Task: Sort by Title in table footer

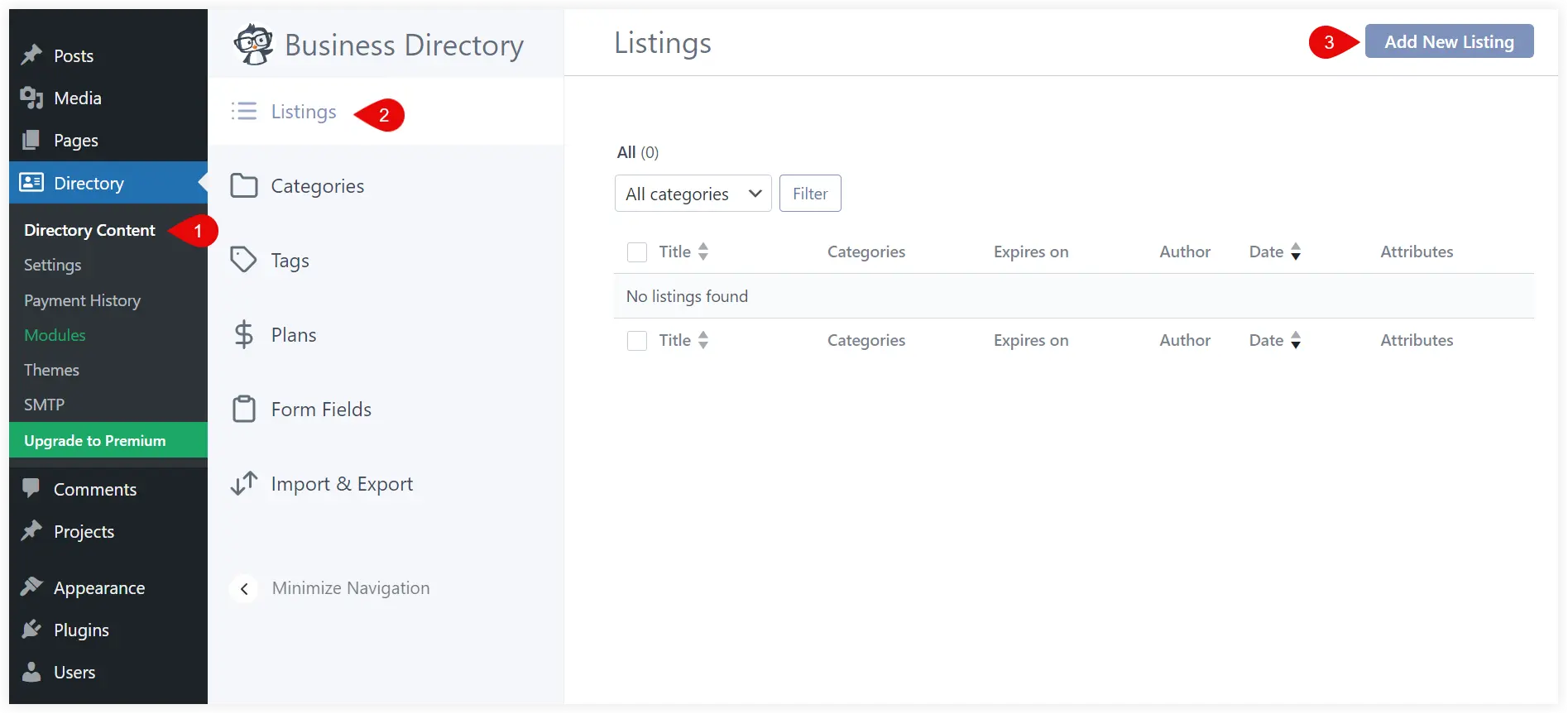Action: tap(703, 340)
